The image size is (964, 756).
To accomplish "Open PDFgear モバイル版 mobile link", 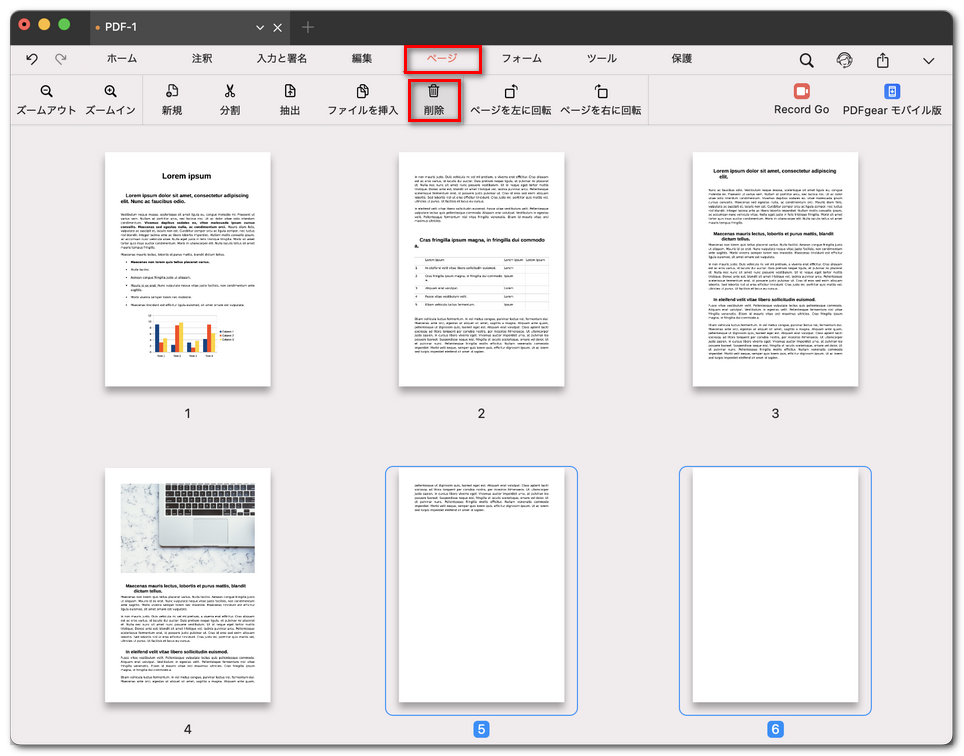I will [892, 91].
